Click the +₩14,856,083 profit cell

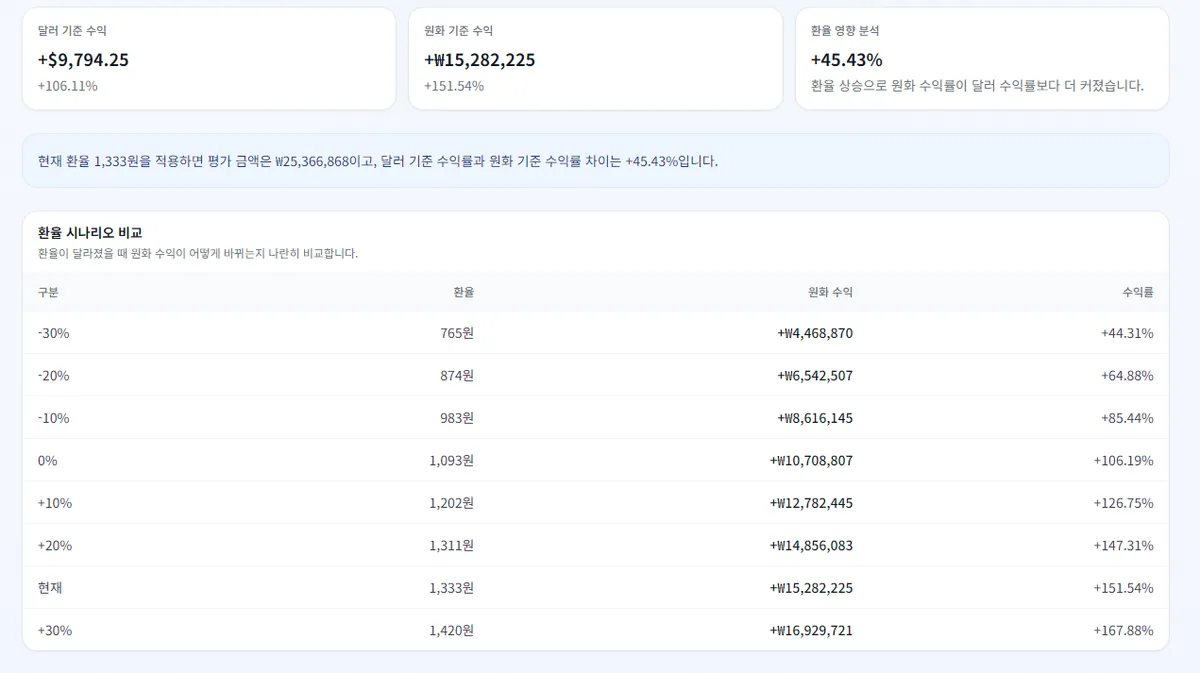pyautogui.click(x=811, y=546)
